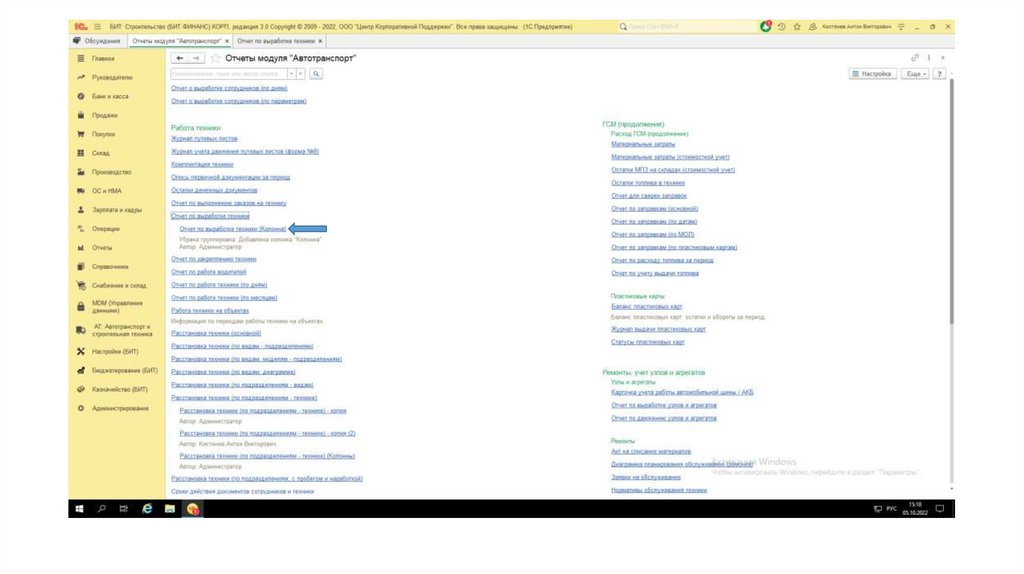Open the 'Снабжение и склад' sidebar section
The height and width of the screenshot is (574, 1024).
click(119, 286)
